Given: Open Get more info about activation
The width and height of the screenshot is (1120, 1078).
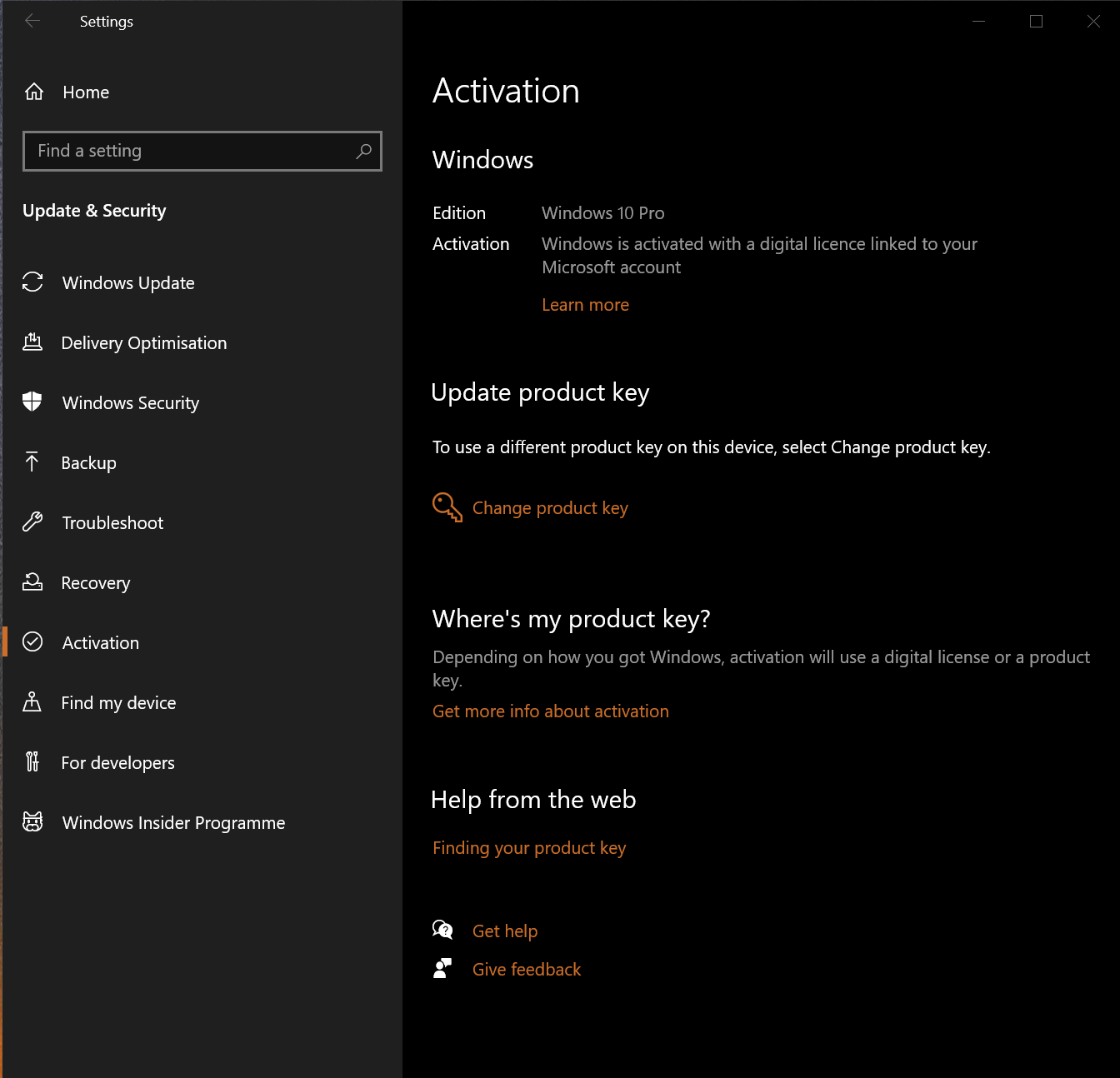Looking at the screenshot, I should click(551, 711).
